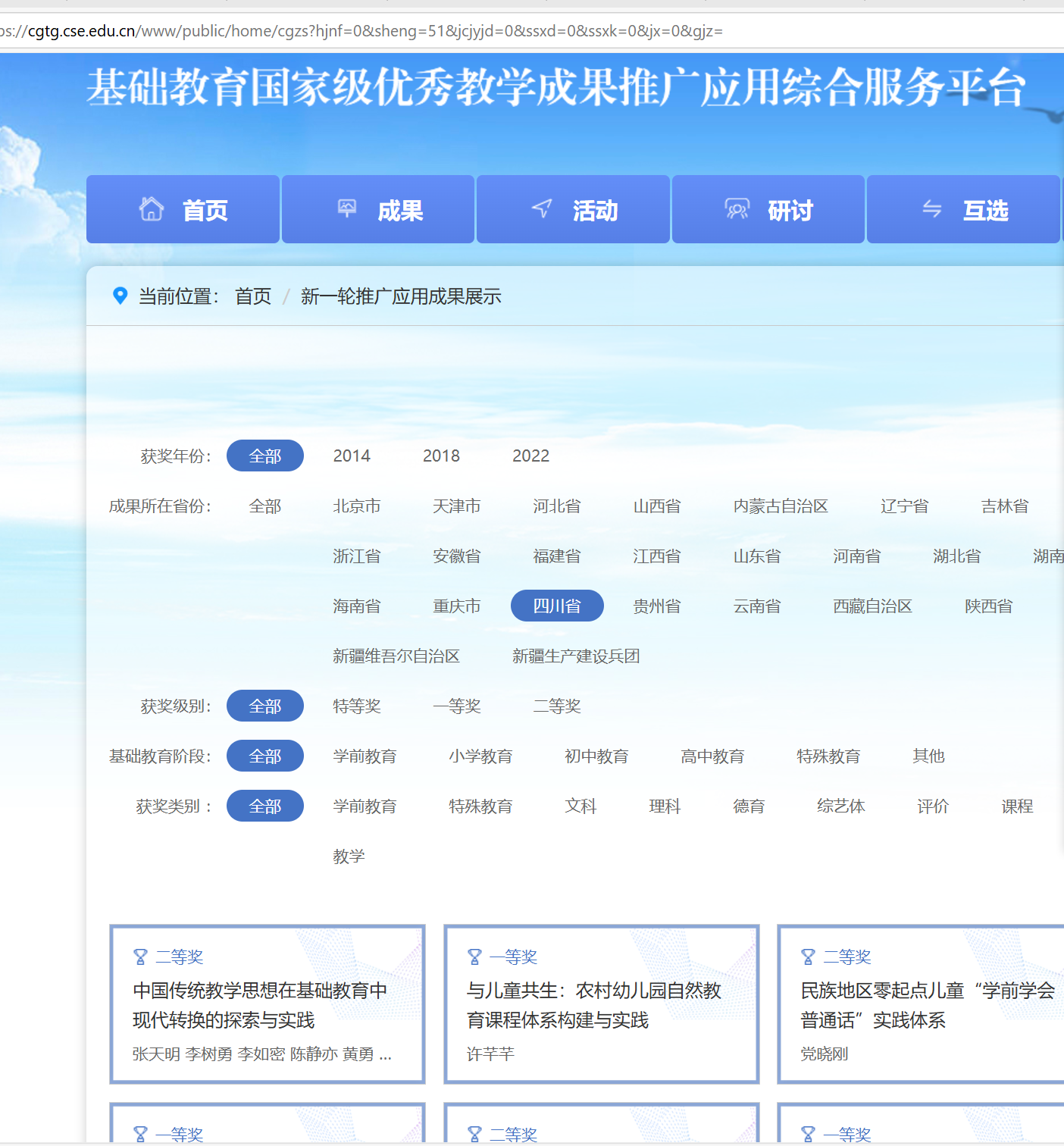
Task: Filter education stage by 小学教育
Action: click(x=480, y=756)
